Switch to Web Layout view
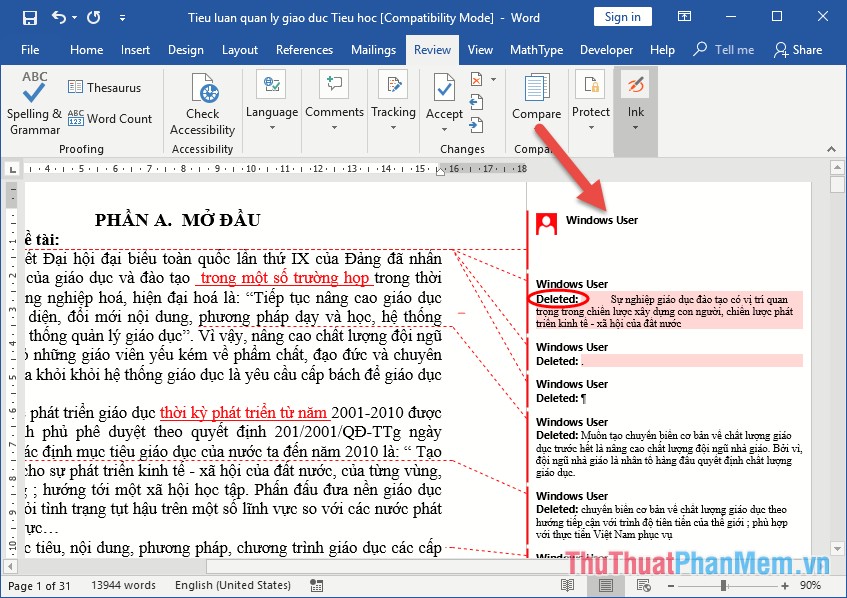Screen dimensions: 847x598 [642, 585]
